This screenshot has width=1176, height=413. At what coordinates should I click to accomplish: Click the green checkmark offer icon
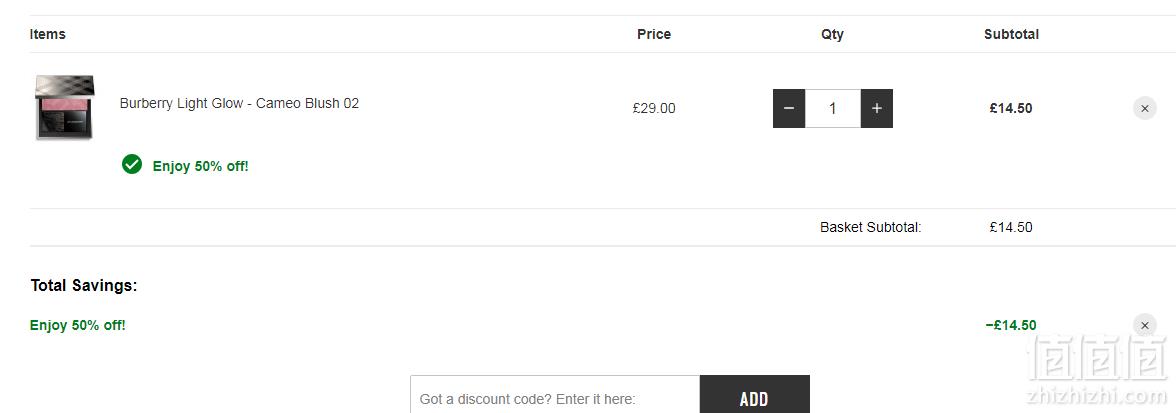coord(132,164)
